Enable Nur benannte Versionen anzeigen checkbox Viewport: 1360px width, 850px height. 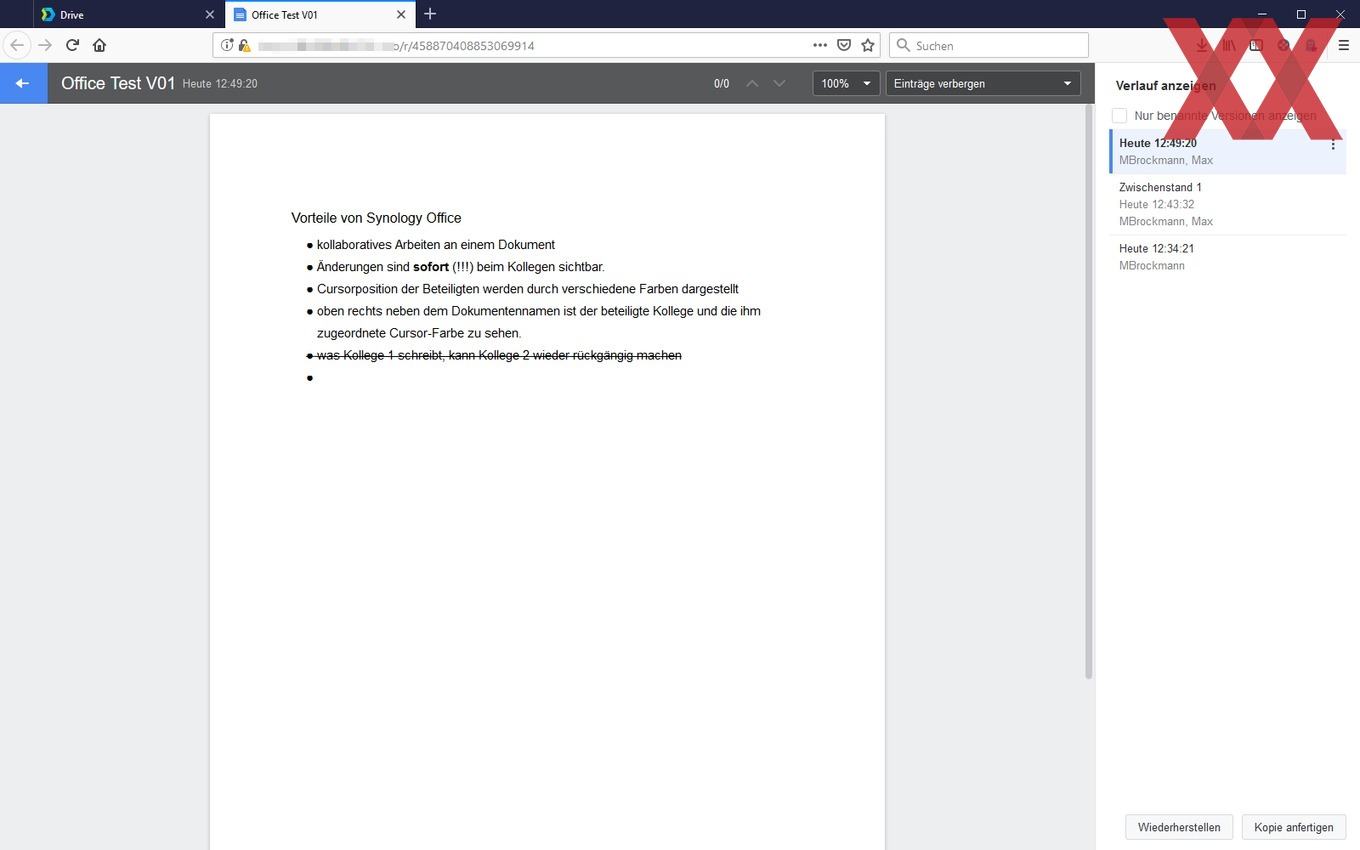1119,116
